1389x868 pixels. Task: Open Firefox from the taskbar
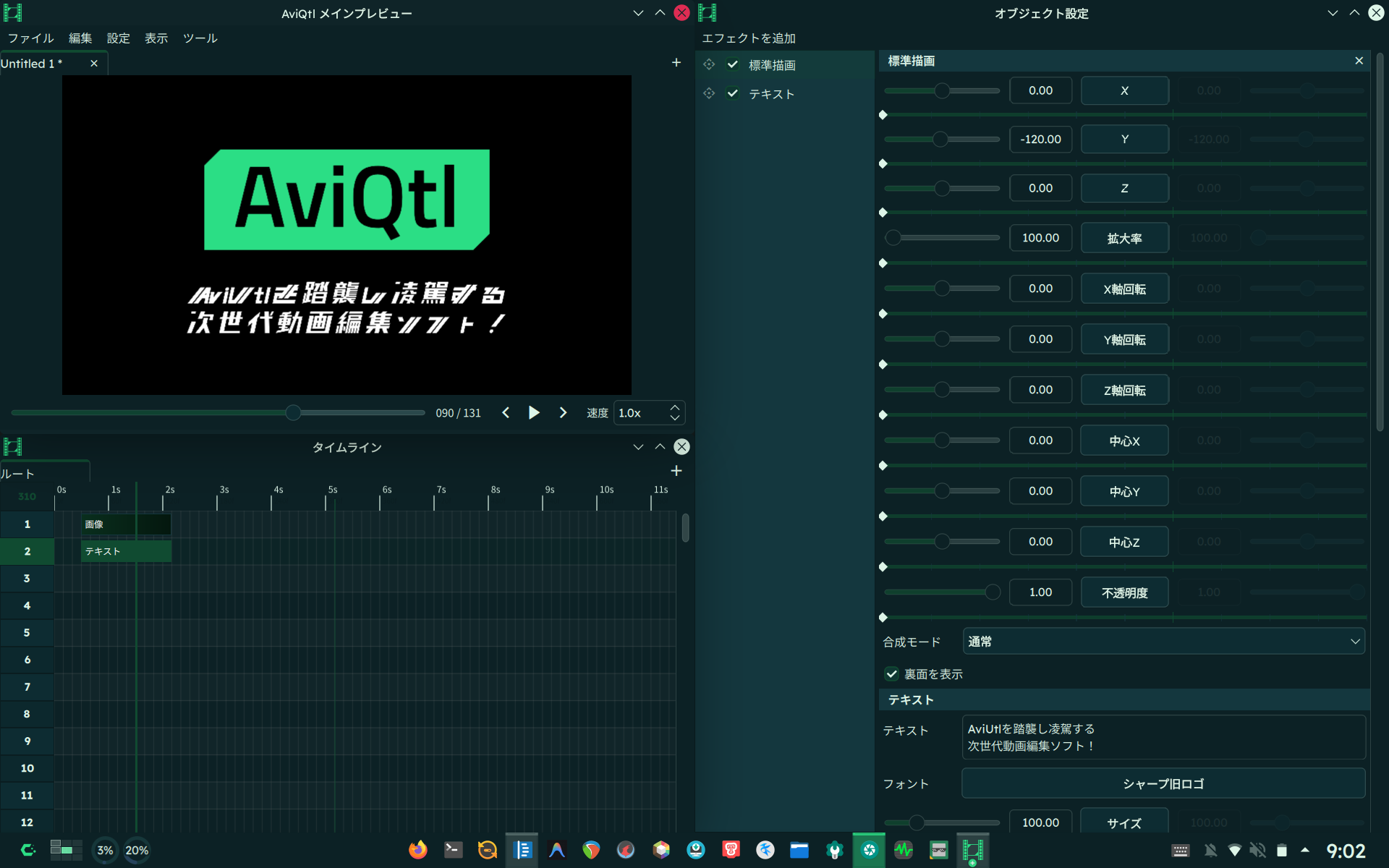click(x=418, y=850)
